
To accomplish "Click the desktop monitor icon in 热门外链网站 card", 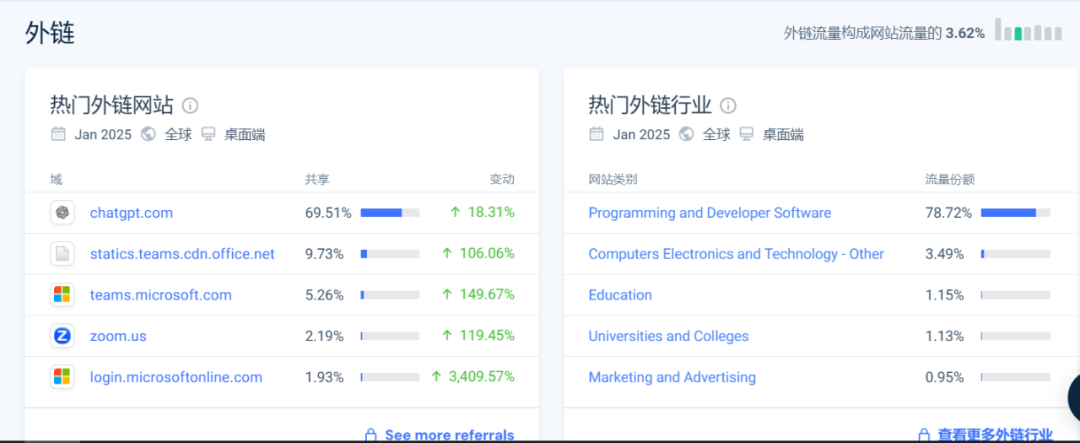I will 209,134.
